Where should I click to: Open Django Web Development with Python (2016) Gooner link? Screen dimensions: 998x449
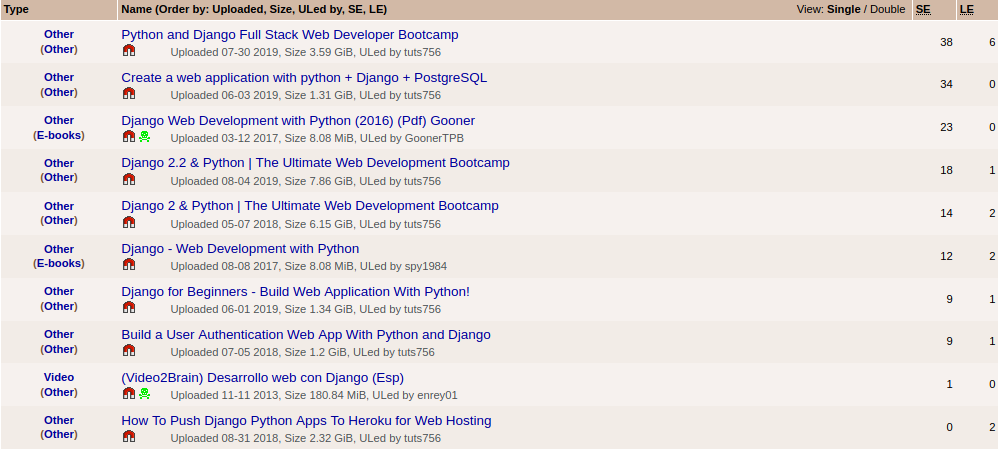pos(298,120)
